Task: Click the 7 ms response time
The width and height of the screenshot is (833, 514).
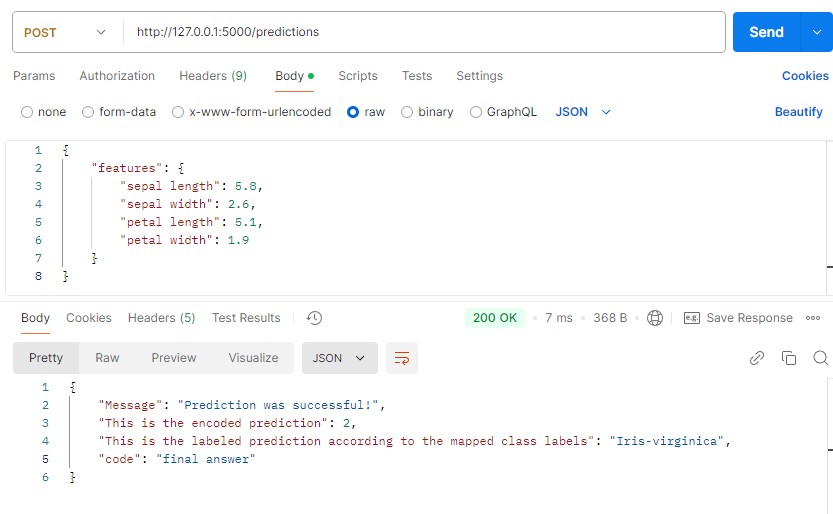Action: (x=559, y=318)
